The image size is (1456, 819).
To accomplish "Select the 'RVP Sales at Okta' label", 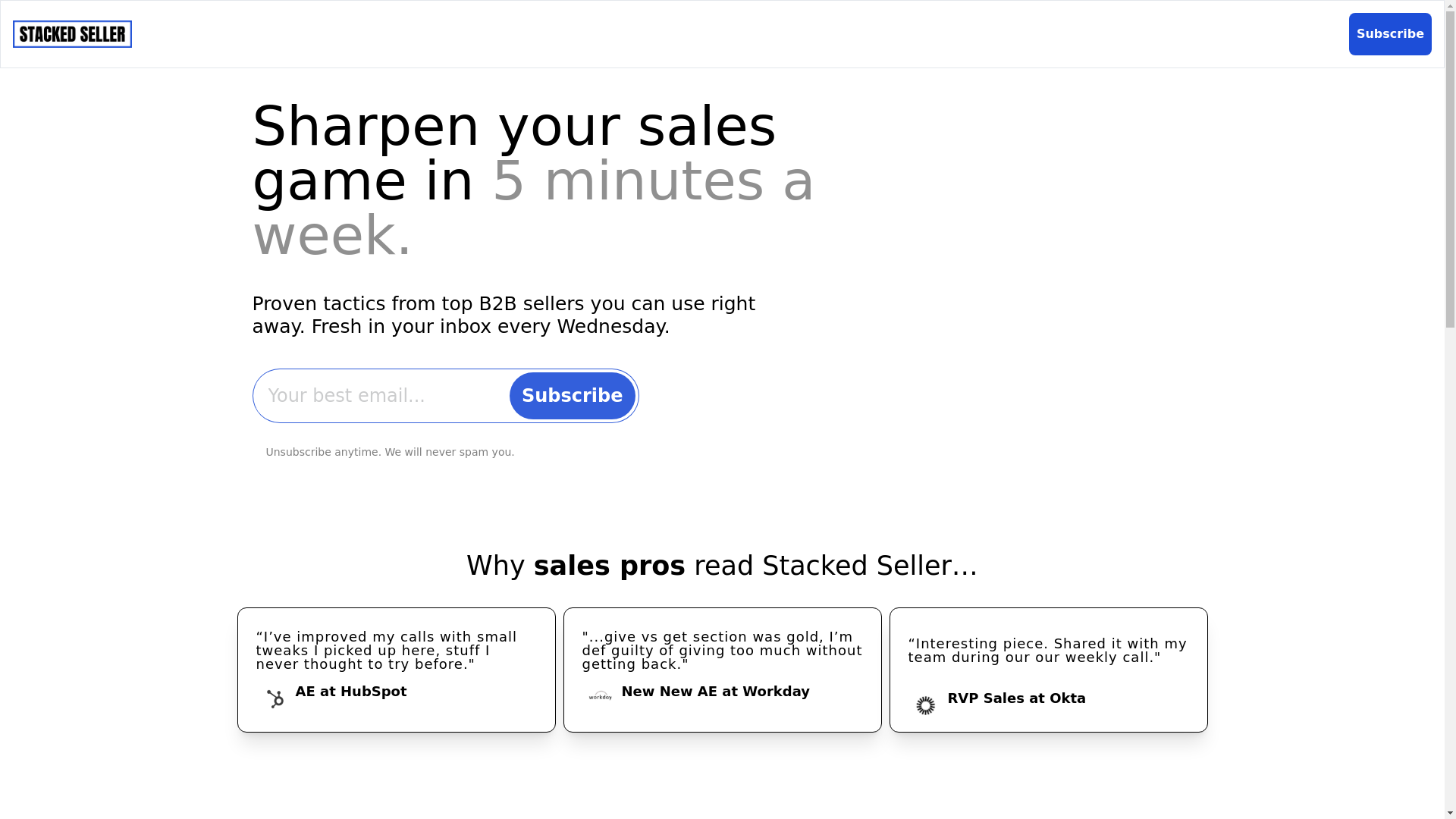I will pos(1016,698).
